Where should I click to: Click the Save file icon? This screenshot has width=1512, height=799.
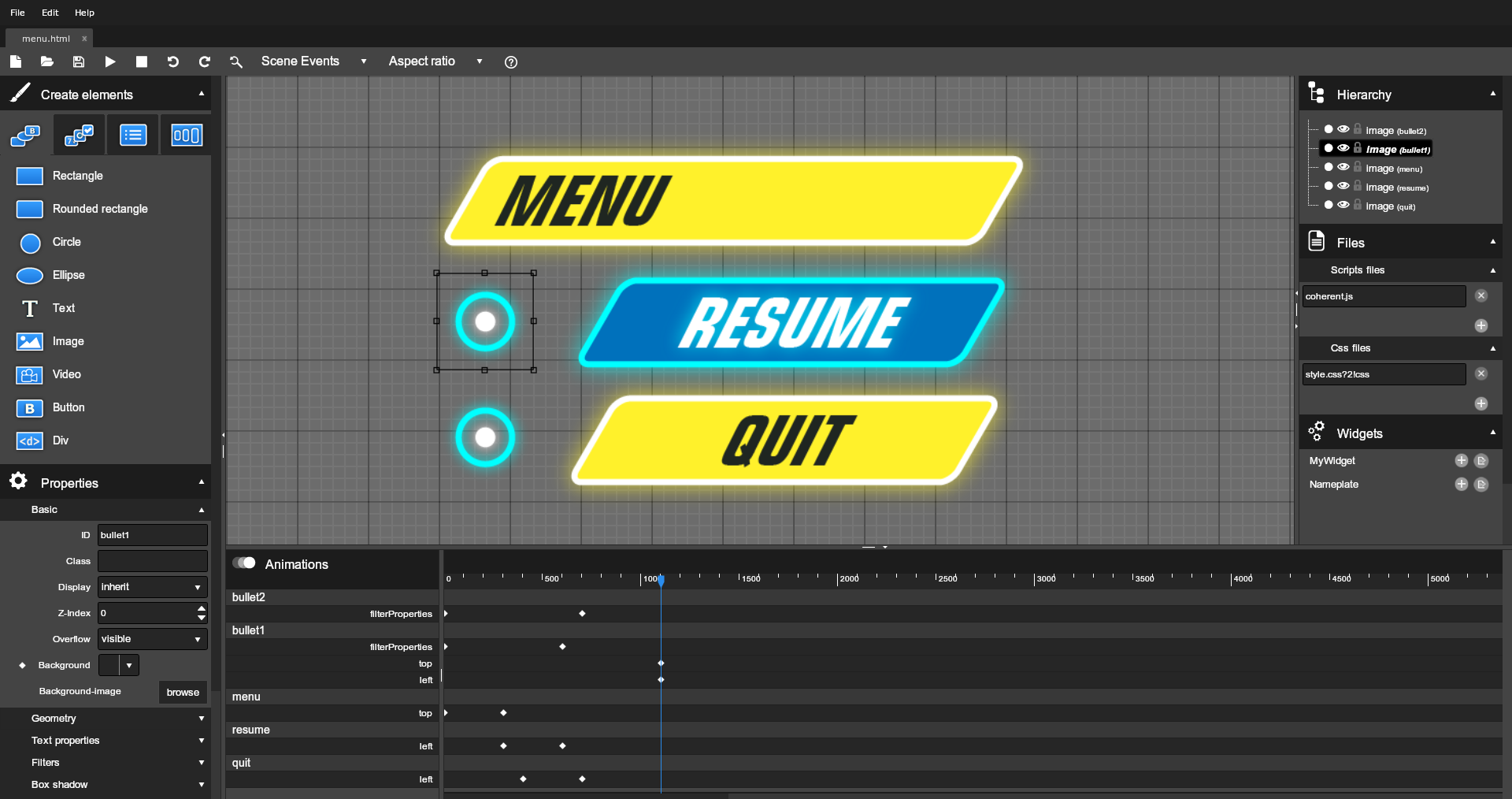(x=79, y=61)
